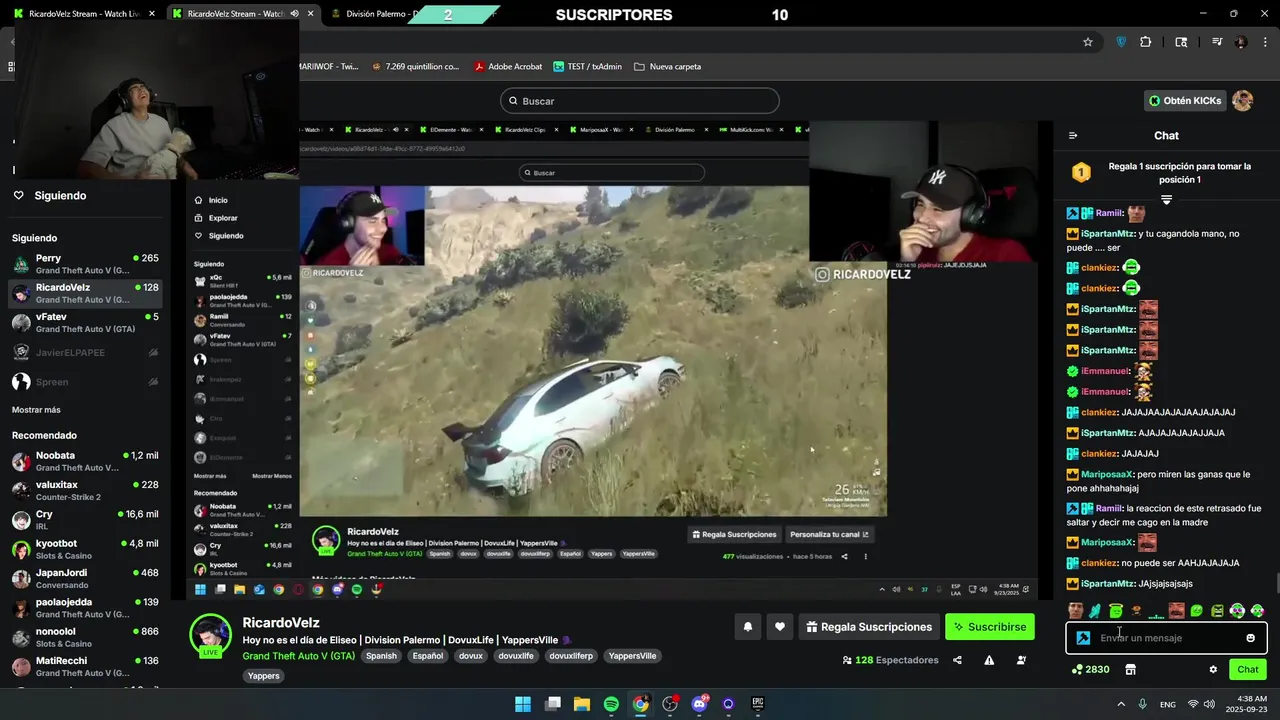1280x720 pixels.
Task: Collapse the chat panel with the arrow icon
Action: click(1073, 136)
